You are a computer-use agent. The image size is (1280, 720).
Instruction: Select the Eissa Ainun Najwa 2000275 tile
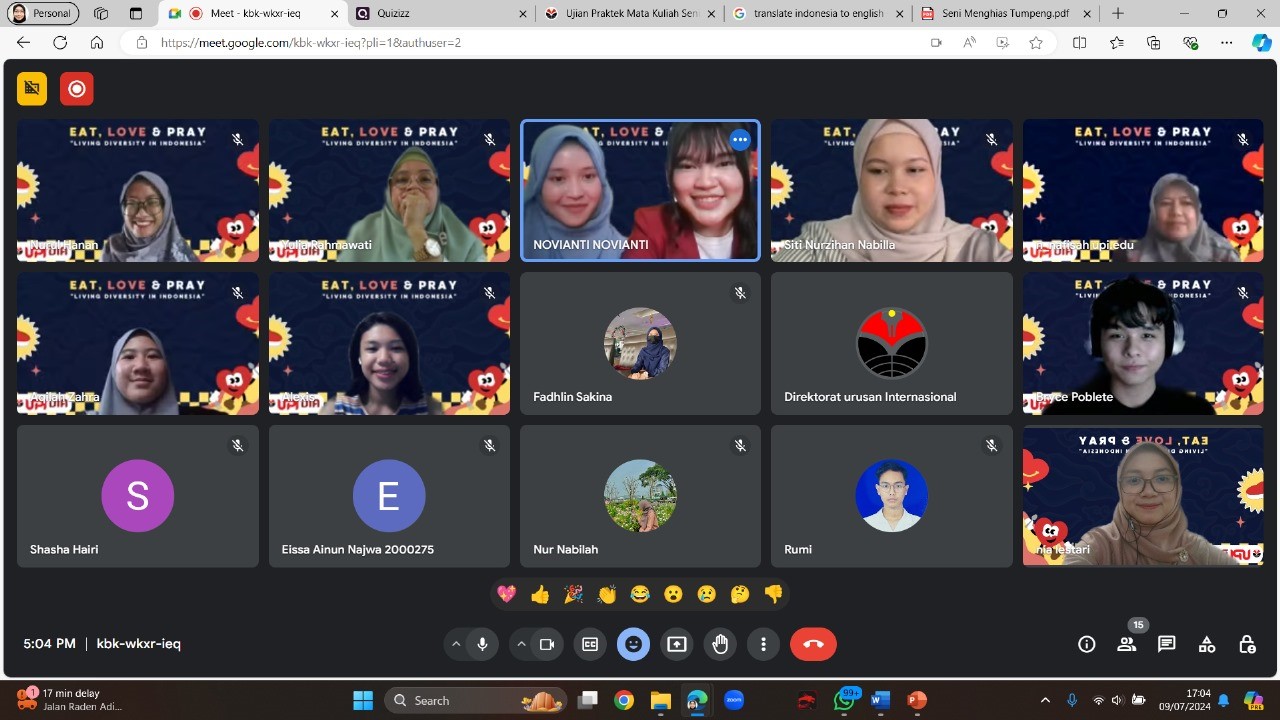[x=389, y=496]
